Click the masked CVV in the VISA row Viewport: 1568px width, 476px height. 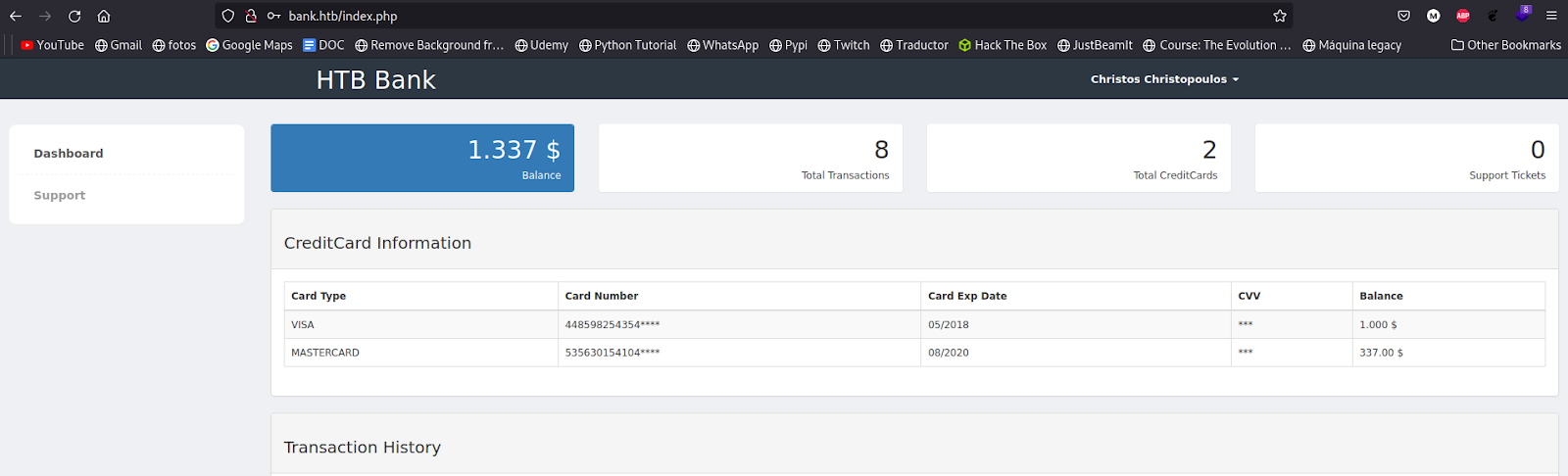[x=1246, y=324]
